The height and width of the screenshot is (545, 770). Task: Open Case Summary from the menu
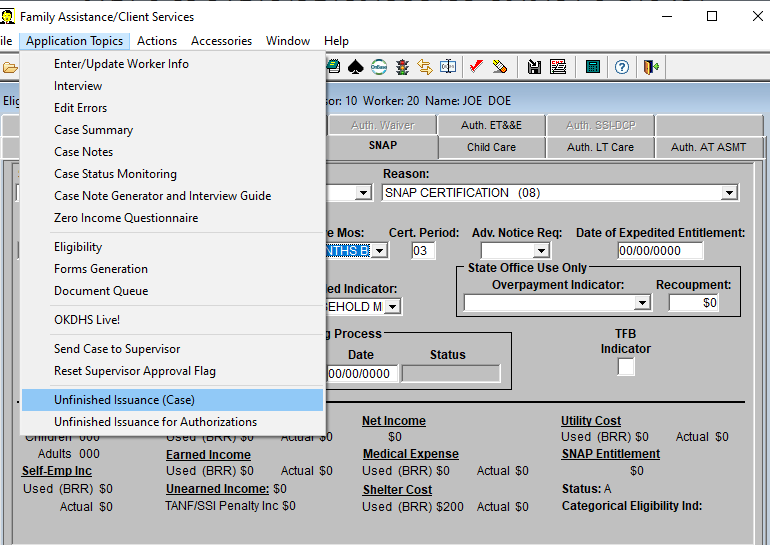click(x=172, y=130)
